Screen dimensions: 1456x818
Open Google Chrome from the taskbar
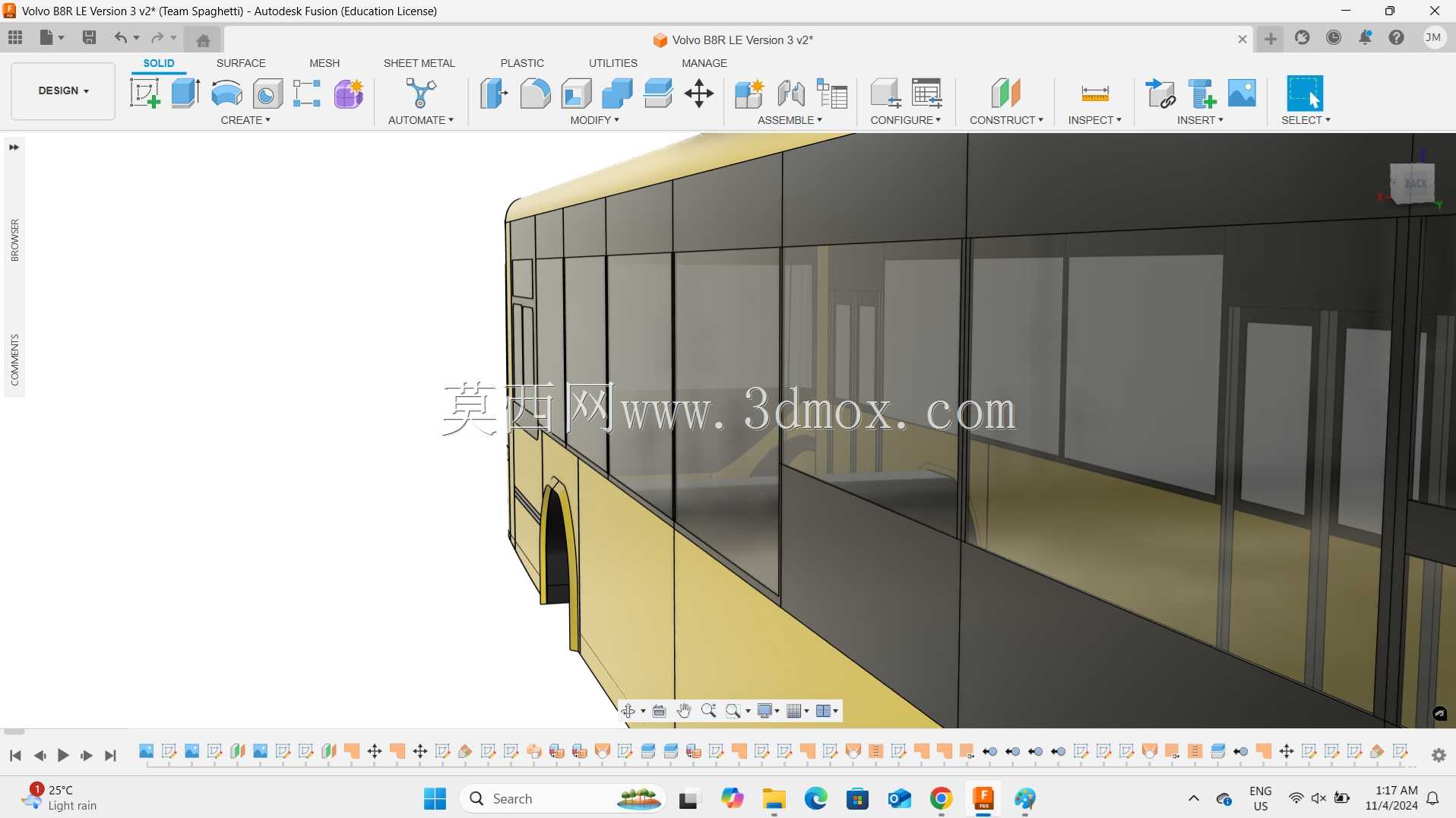[x=941, y=798]
